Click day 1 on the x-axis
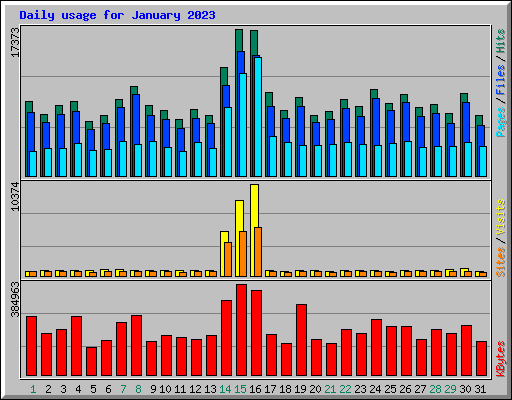The height and width of the screenshot is (400, 512). (33, 389)
